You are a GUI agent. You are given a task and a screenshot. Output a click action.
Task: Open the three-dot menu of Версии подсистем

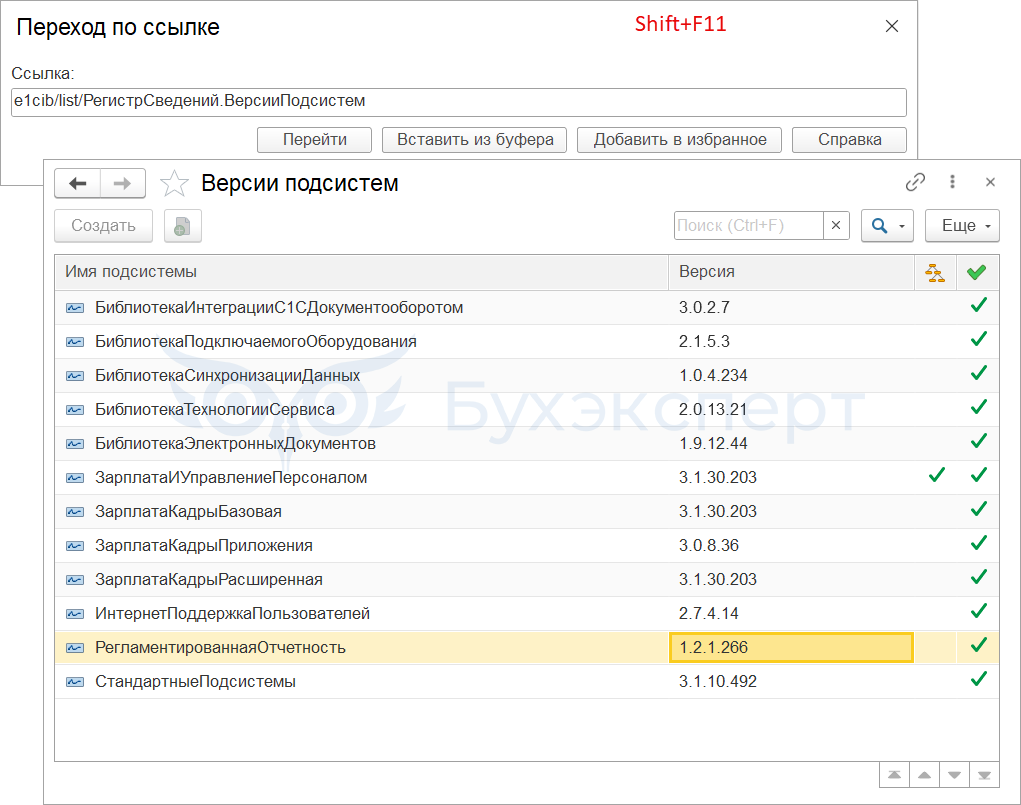(x=952, y=182)
